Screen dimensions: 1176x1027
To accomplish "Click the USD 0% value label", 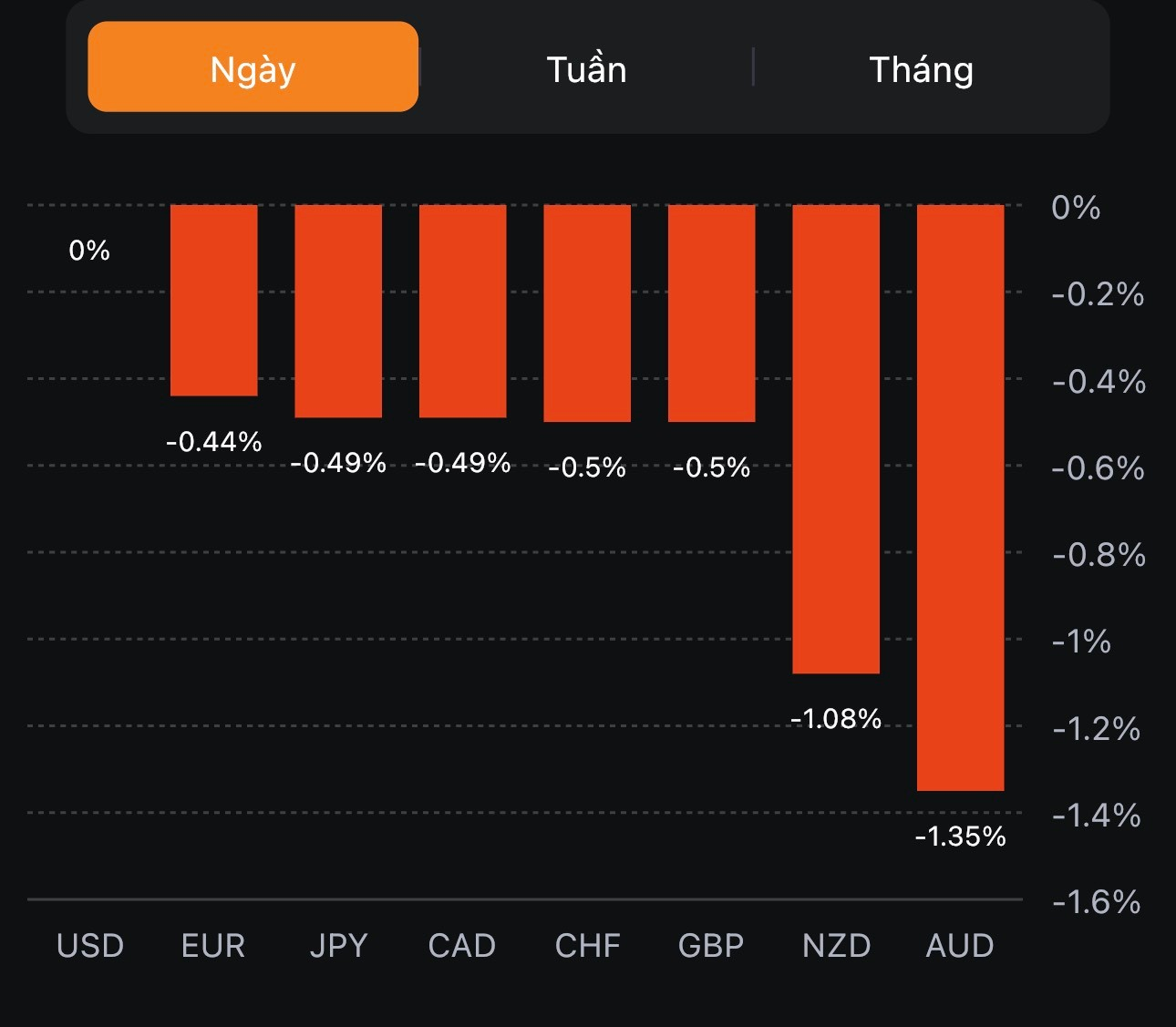I will [89, 251].
